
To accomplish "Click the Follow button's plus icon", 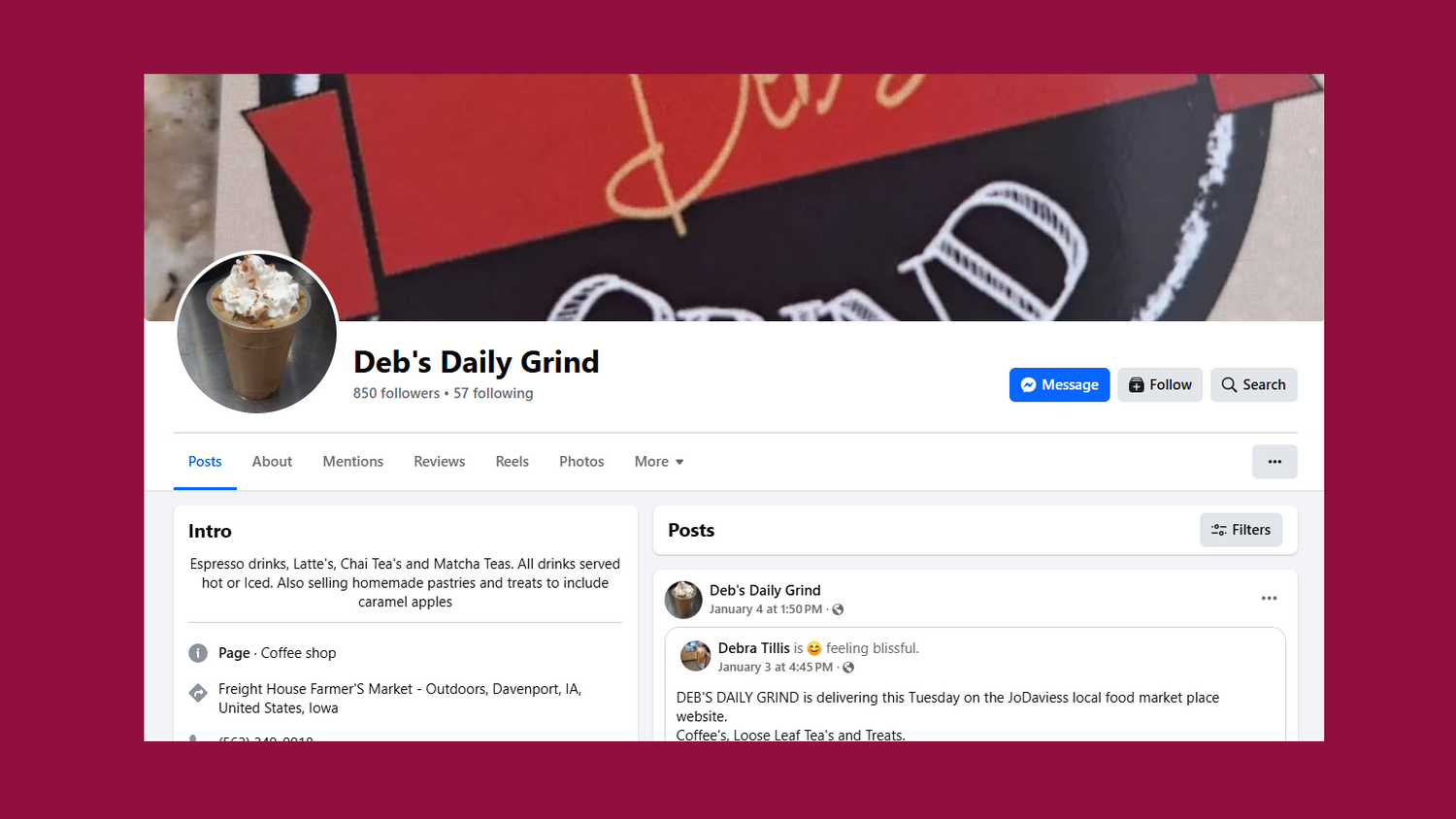I will click(x=1136, y=385).
